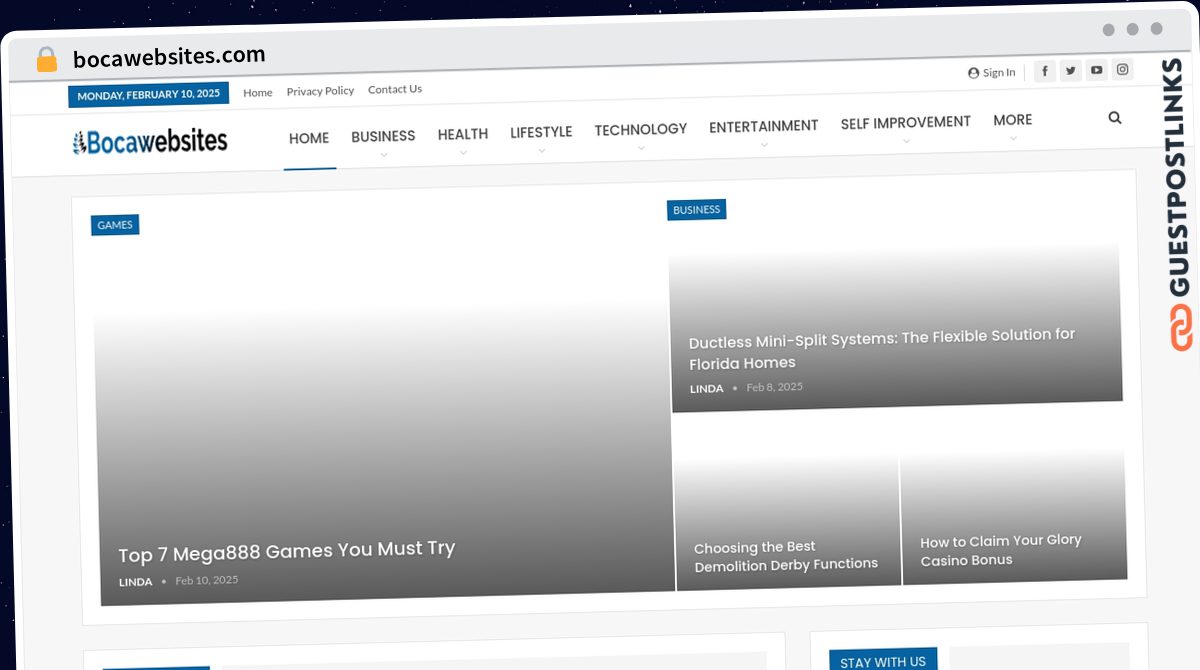Open the YouTube social icon
The width and height of the screenshot is (1200, 670).
coord(1097,70)
